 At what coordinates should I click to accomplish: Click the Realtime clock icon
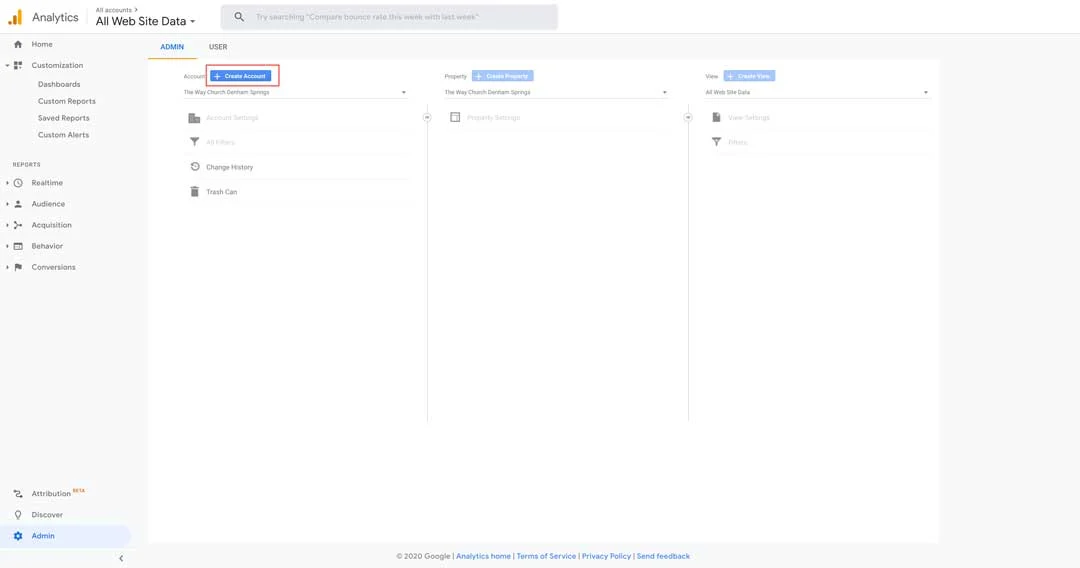18,183
